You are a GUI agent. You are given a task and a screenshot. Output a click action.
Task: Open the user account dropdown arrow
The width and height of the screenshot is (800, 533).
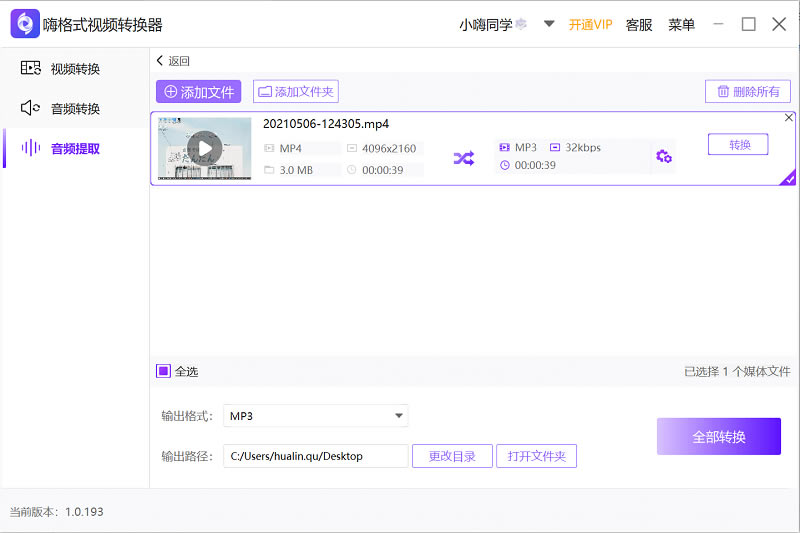(548, 24)
